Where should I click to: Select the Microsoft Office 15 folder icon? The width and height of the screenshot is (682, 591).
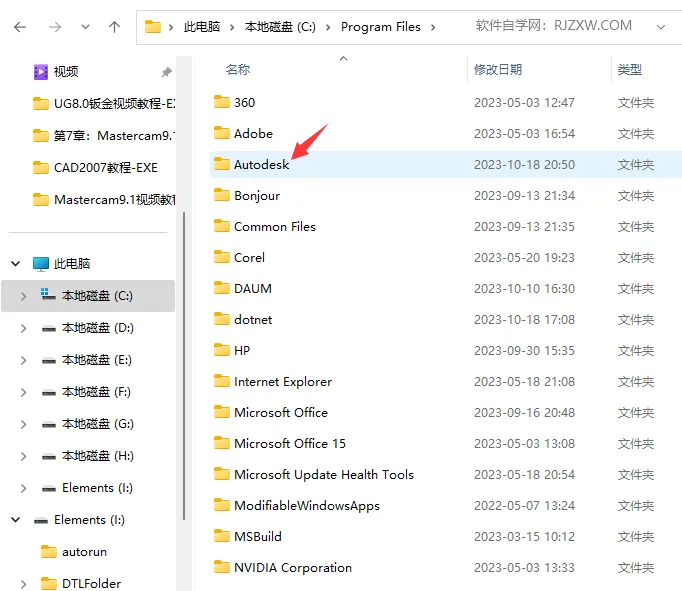point(221,443)
